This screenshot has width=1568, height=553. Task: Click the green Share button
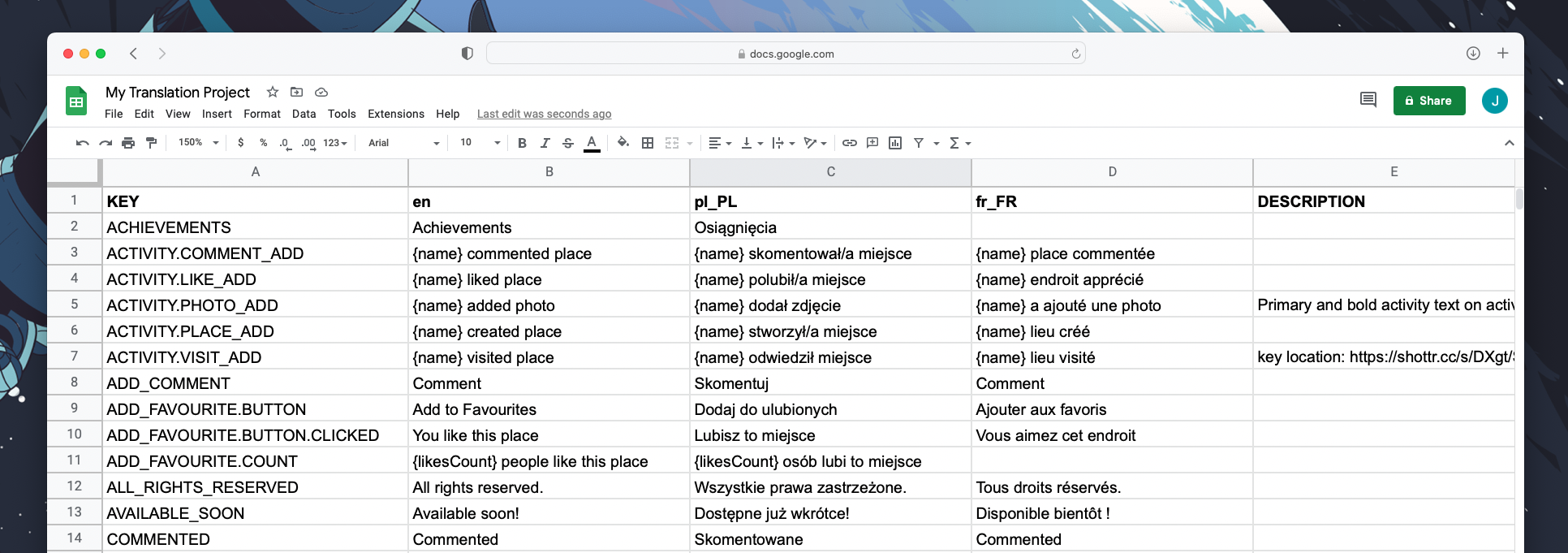click(1429, 101)
